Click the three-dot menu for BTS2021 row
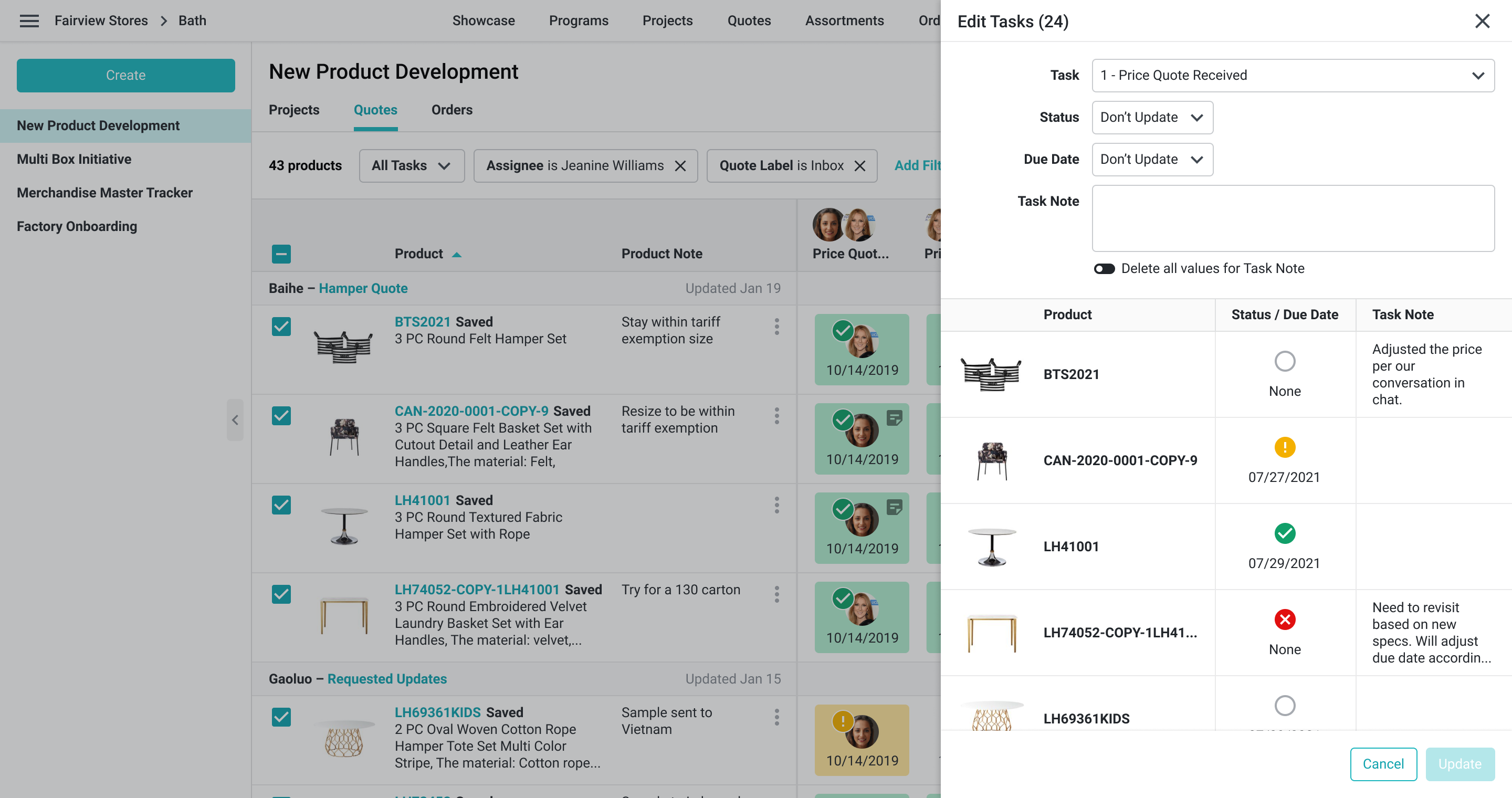 [x=776, y=327]
